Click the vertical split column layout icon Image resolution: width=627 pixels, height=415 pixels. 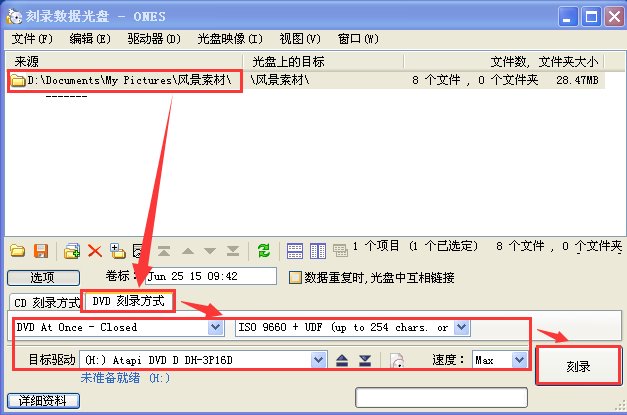tap(318, 251)
